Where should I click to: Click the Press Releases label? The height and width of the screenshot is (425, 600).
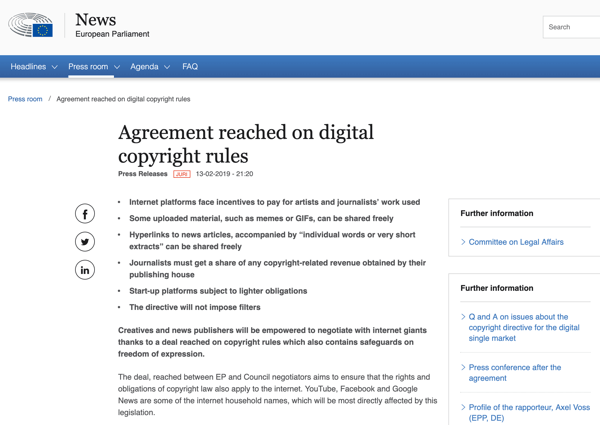(143, 174)
